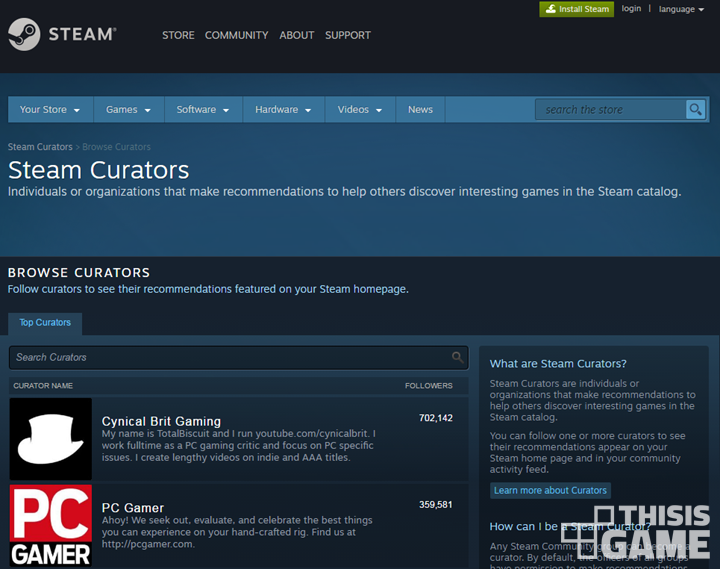Click the login link

(631, 9)
